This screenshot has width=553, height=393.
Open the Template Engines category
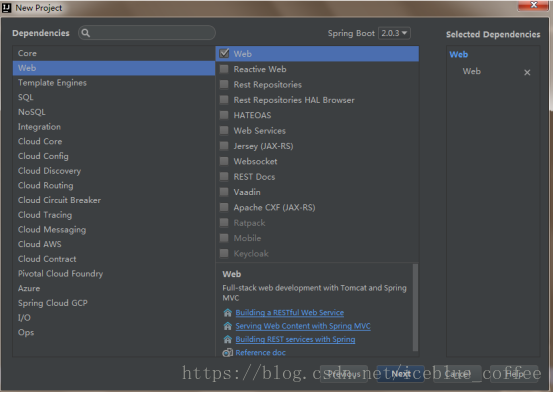coord(114,83)
